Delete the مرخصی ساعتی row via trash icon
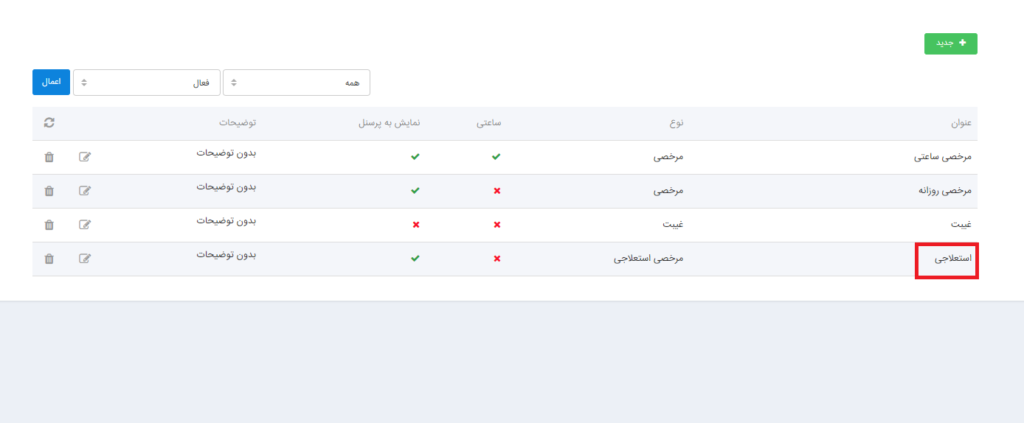The image size is (1024, 423). pyautogui.click(x=49, y=157)
